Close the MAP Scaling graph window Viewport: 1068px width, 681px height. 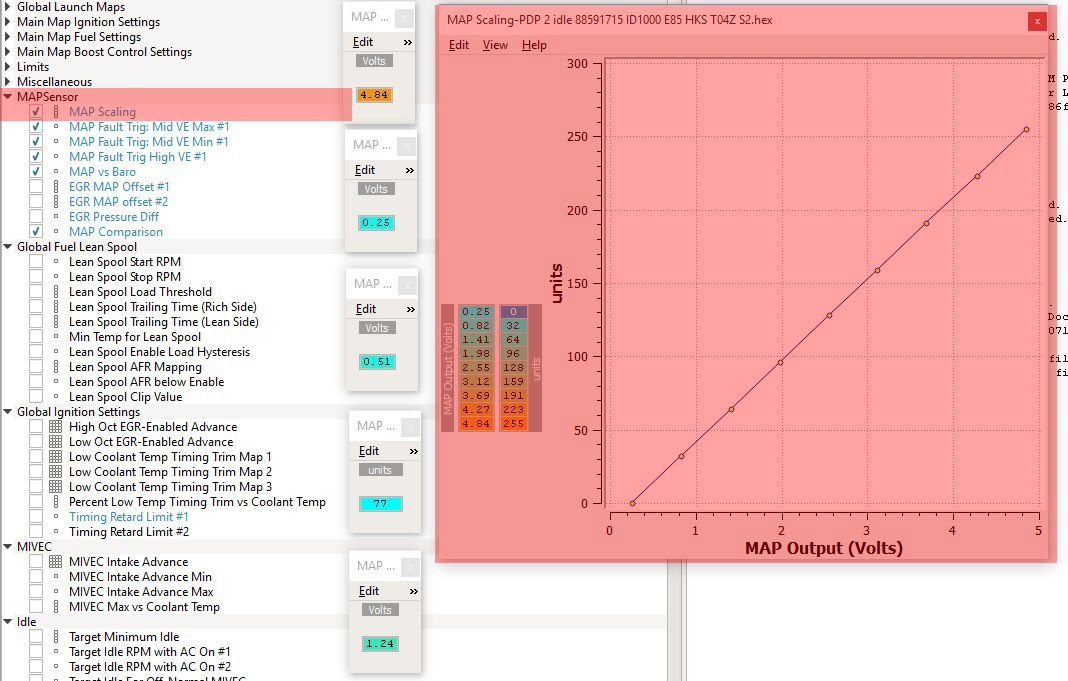(1037, 20)
